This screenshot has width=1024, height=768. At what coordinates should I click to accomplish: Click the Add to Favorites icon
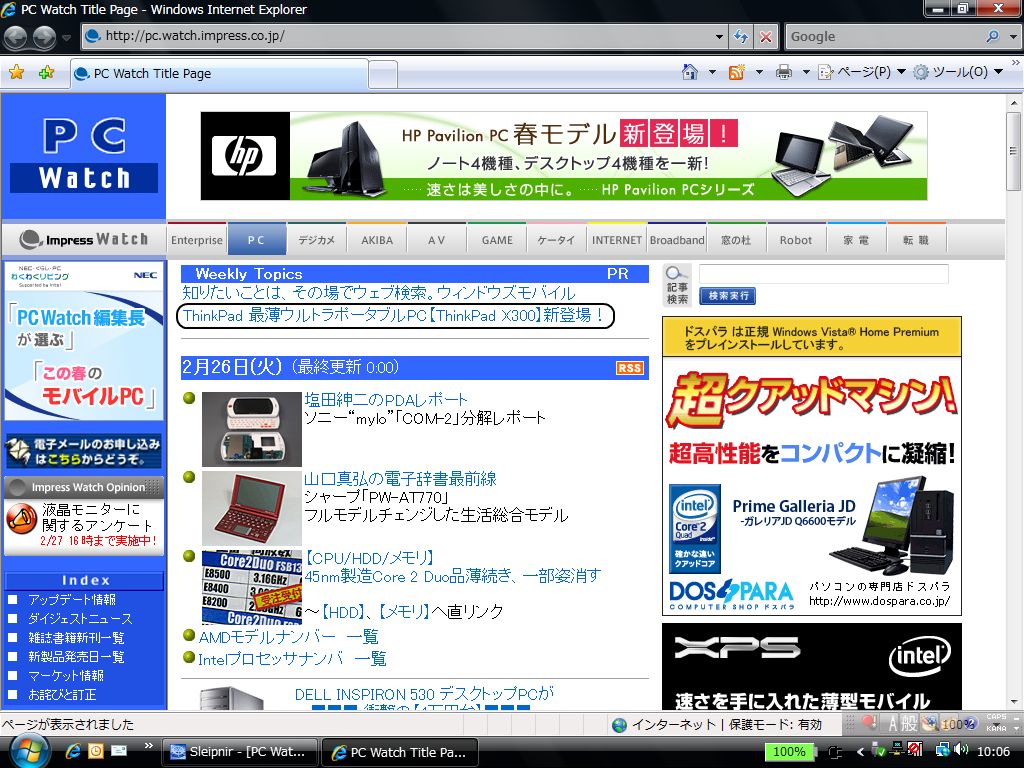pyautogui.click(x=46, y=72)
